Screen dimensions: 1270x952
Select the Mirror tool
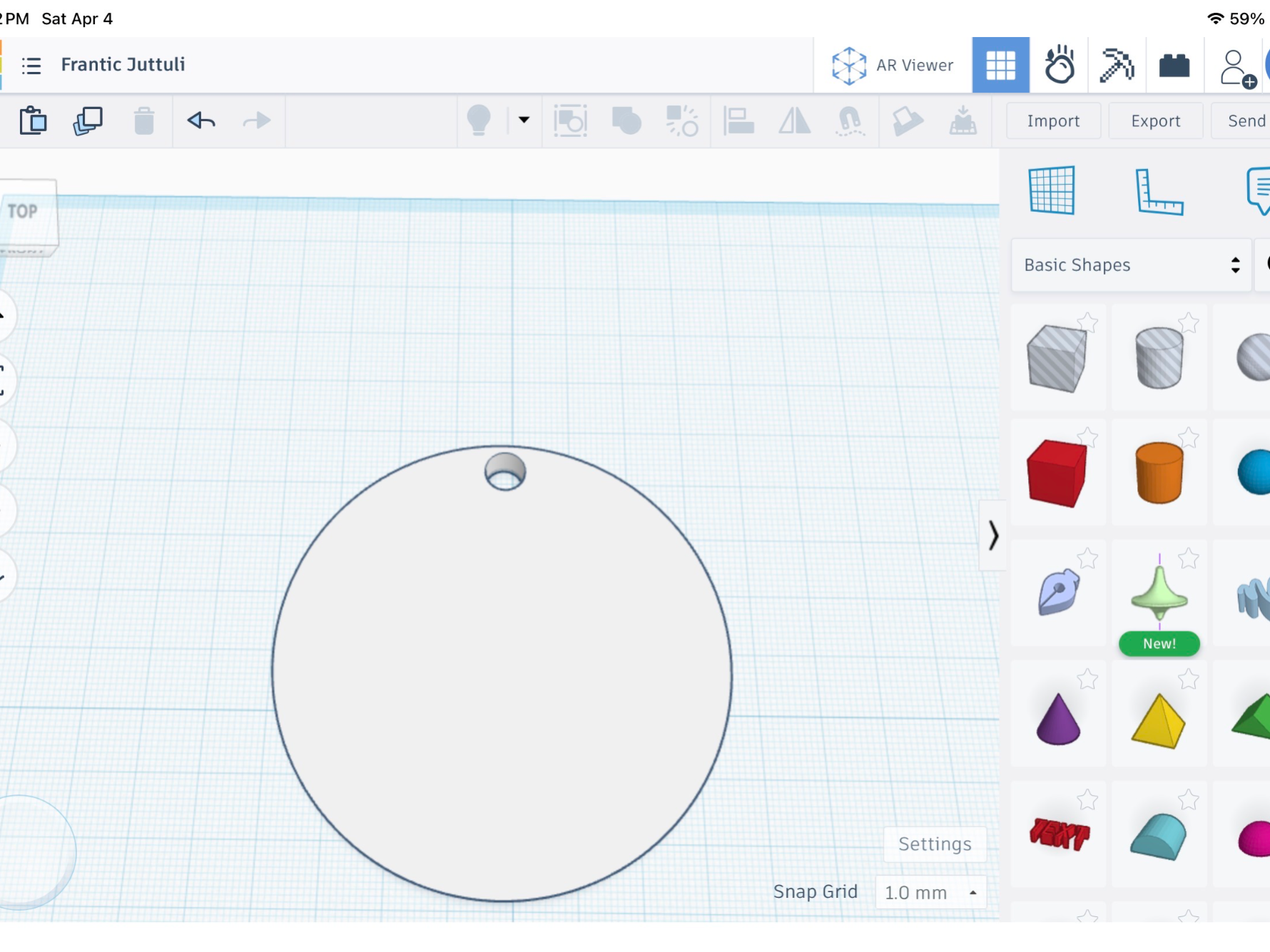tap(794, 121)
